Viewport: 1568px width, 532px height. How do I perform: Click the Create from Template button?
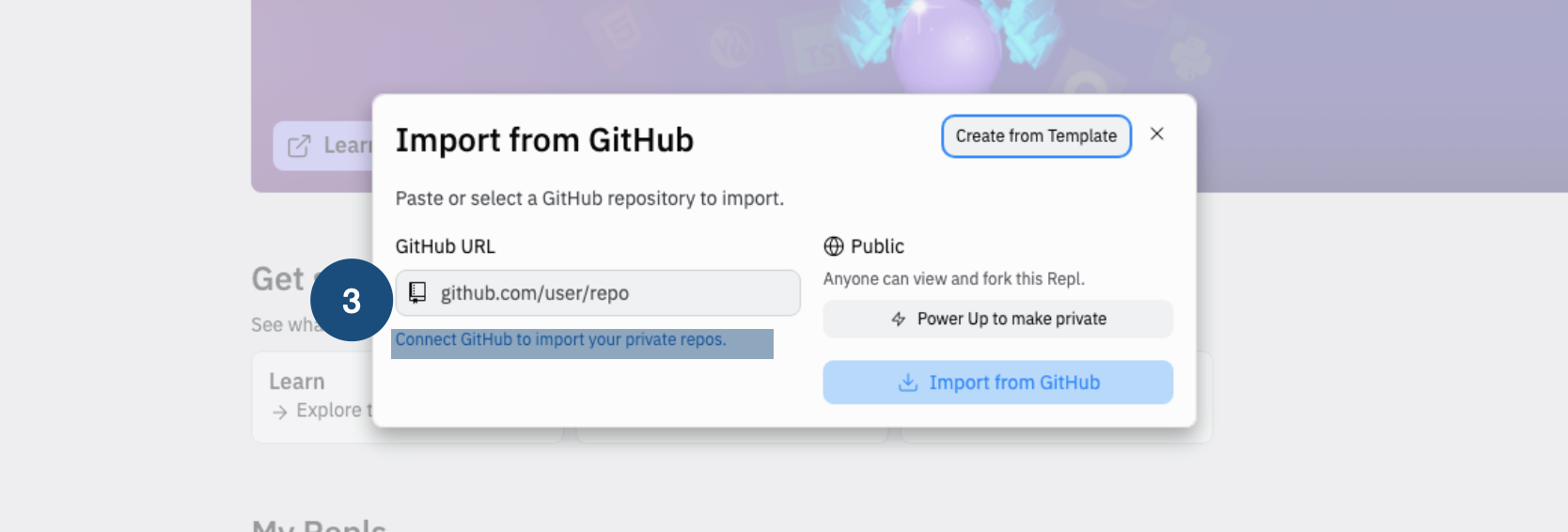tap(1036, 136)
